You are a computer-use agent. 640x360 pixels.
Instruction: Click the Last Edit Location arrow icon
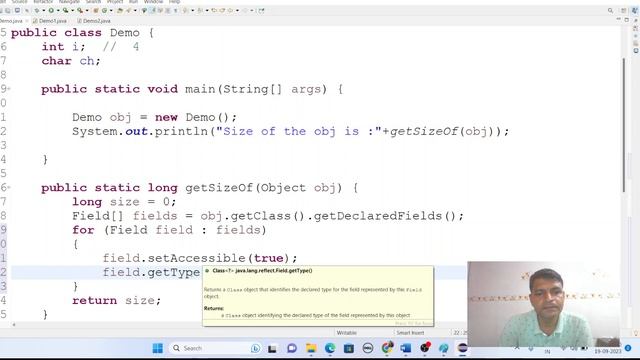pos(214,10)
